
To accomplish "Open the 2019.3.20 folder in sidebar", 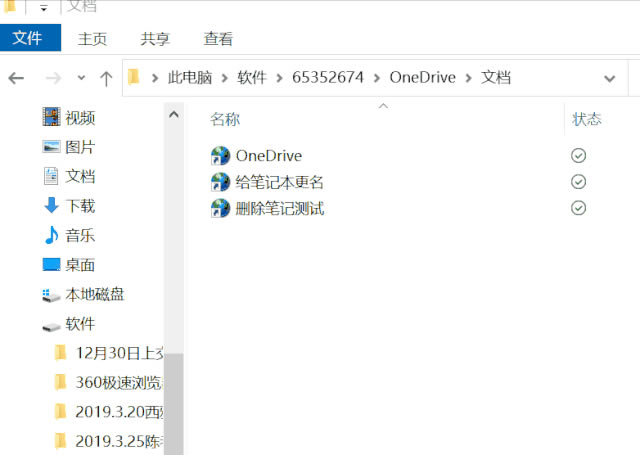I will [x=119, y=412].
